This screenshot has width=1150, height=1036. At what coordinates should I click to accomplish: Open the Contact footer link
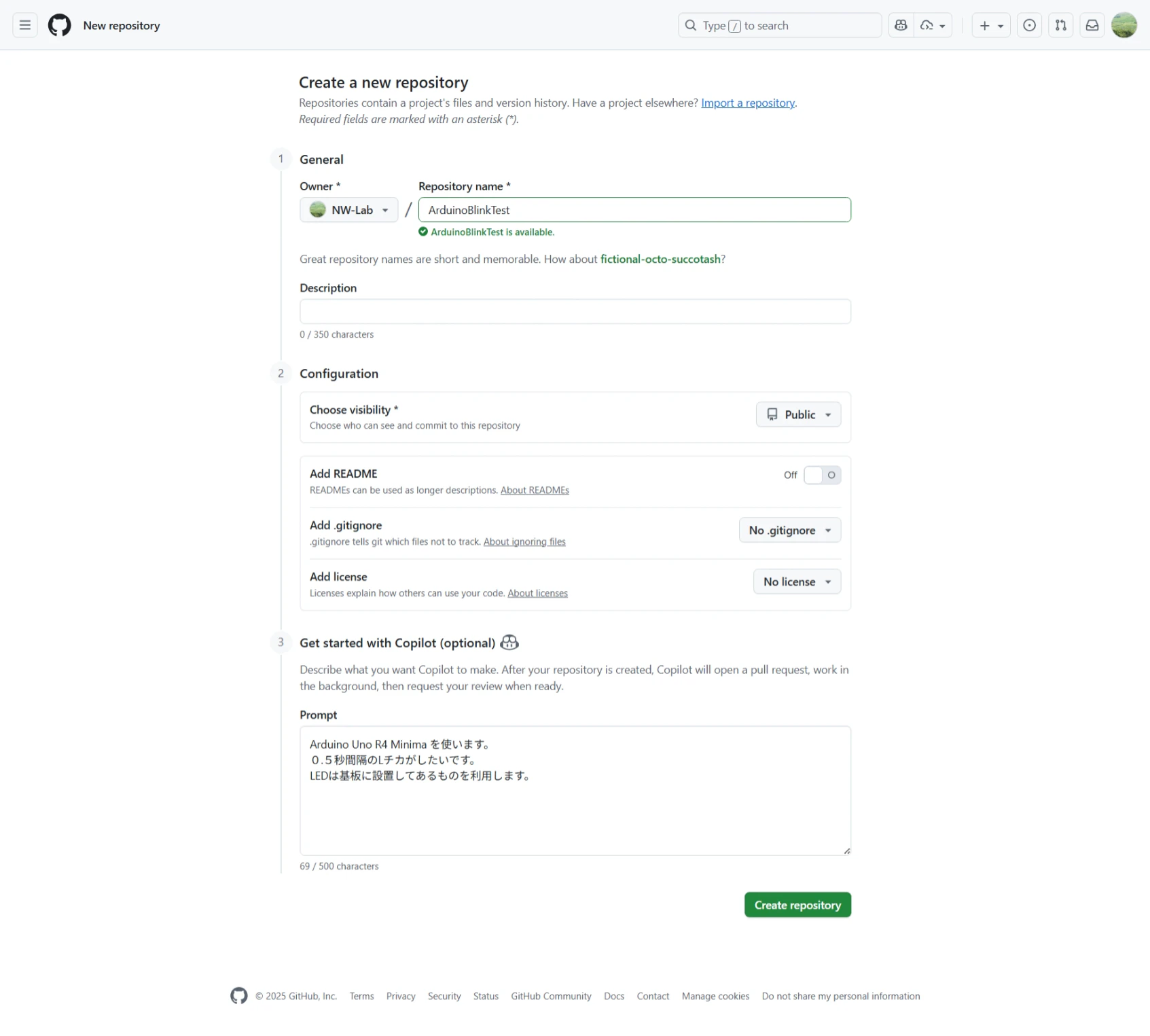(x=653, y=997)
